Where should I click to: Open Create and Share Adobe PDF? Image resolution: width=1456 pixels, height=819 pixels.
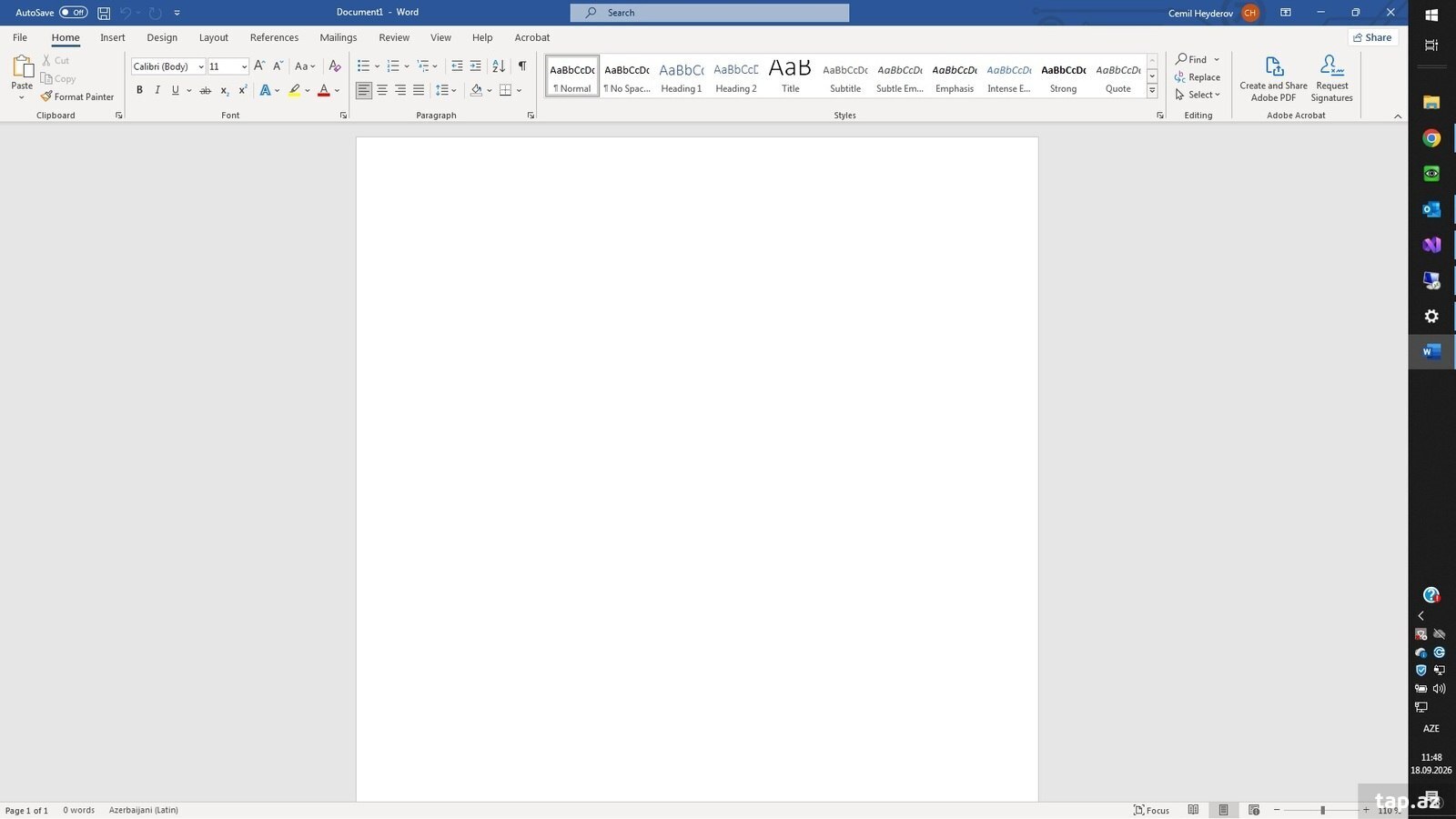1273,78
